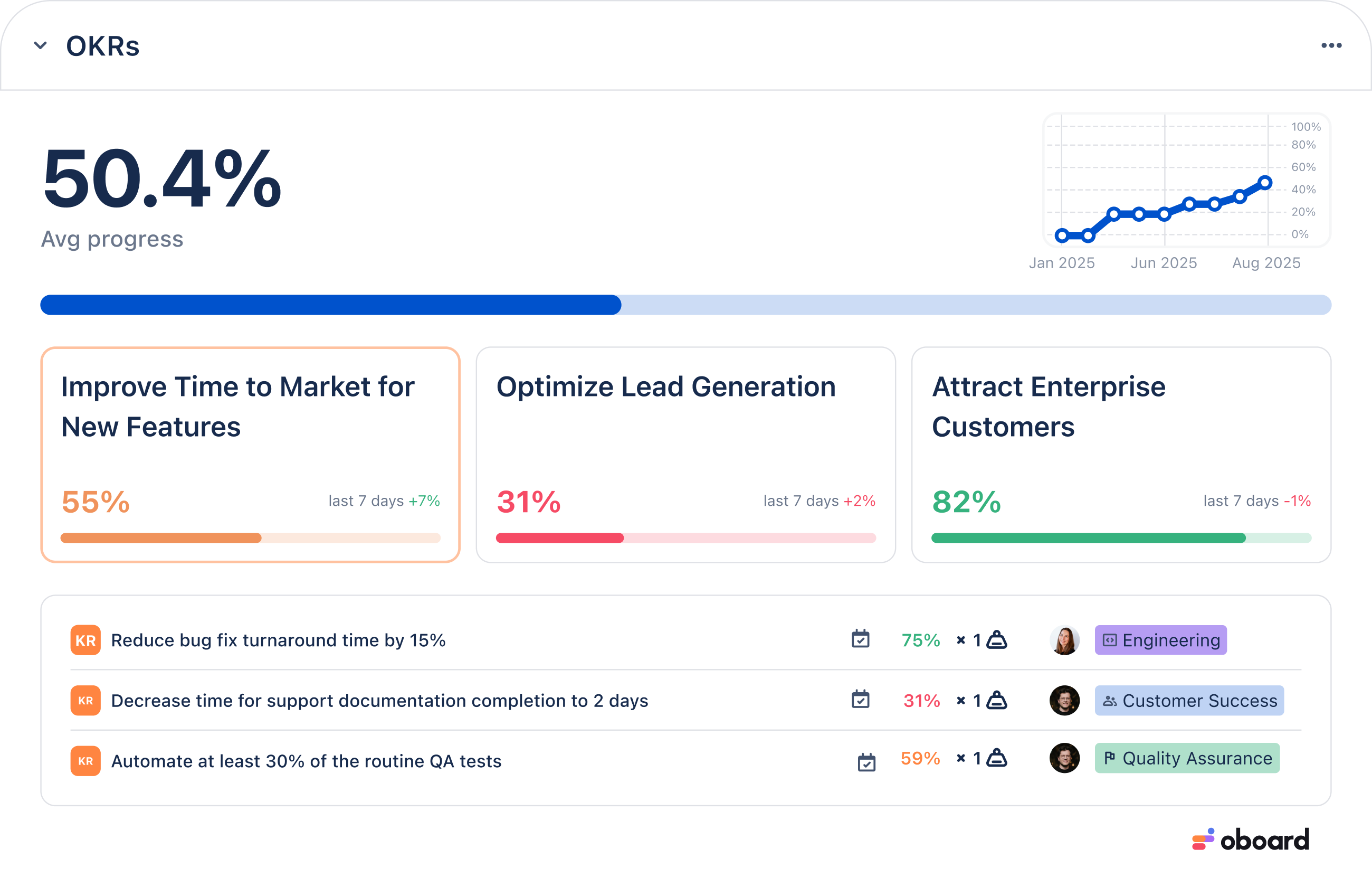The width and height of the screenshot is (1372, 887).
Task: Click the latest data point on progress chart
Action: (x=1265, y=183)
